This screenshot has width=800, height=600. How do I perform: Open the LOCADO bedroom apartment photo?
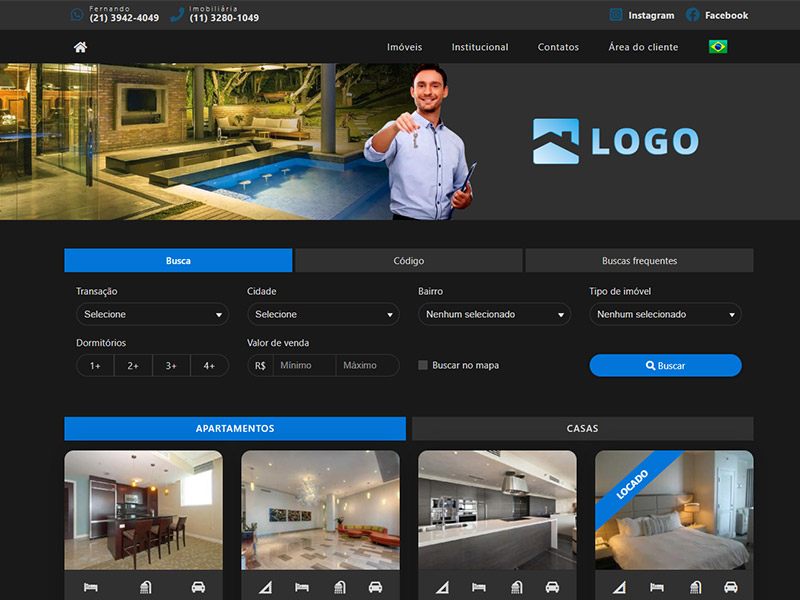[x=674, y=510]
